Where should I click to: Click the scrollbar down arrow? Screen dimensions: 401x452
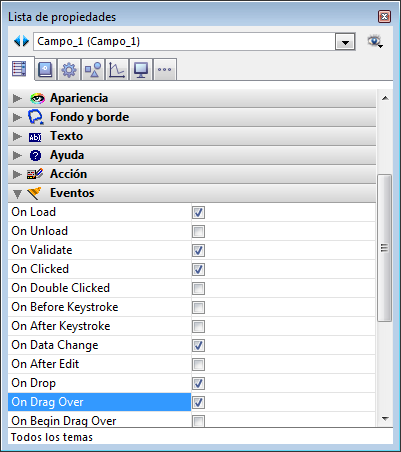coord(385,419)
